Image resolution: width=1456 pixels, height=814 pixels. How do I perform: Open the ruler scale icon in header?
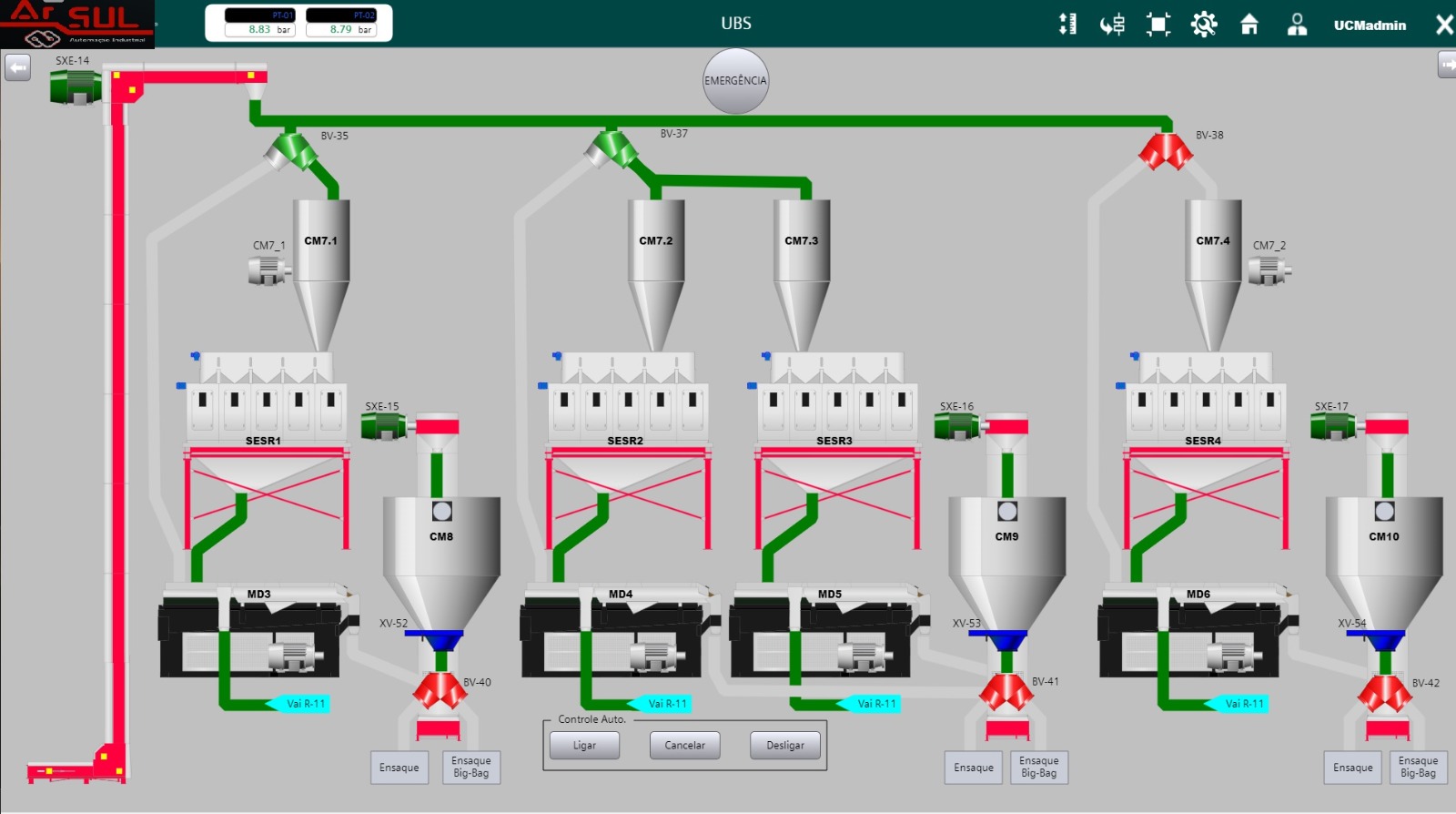coord(1067,25)
